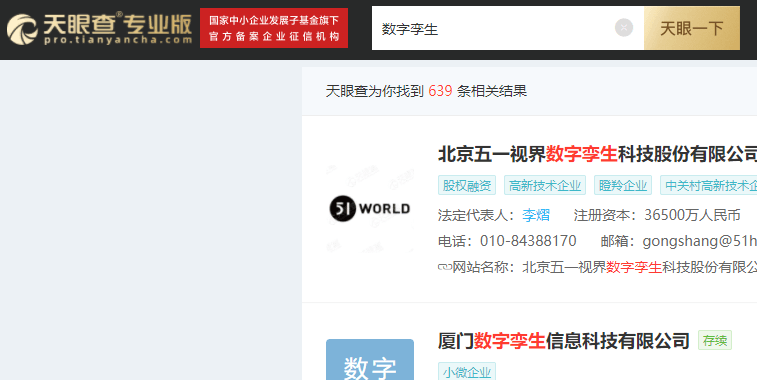Select the 中关村高新技术企业 tag
The width and height of the screenshot is (757, 380).
tap(709, 185)
